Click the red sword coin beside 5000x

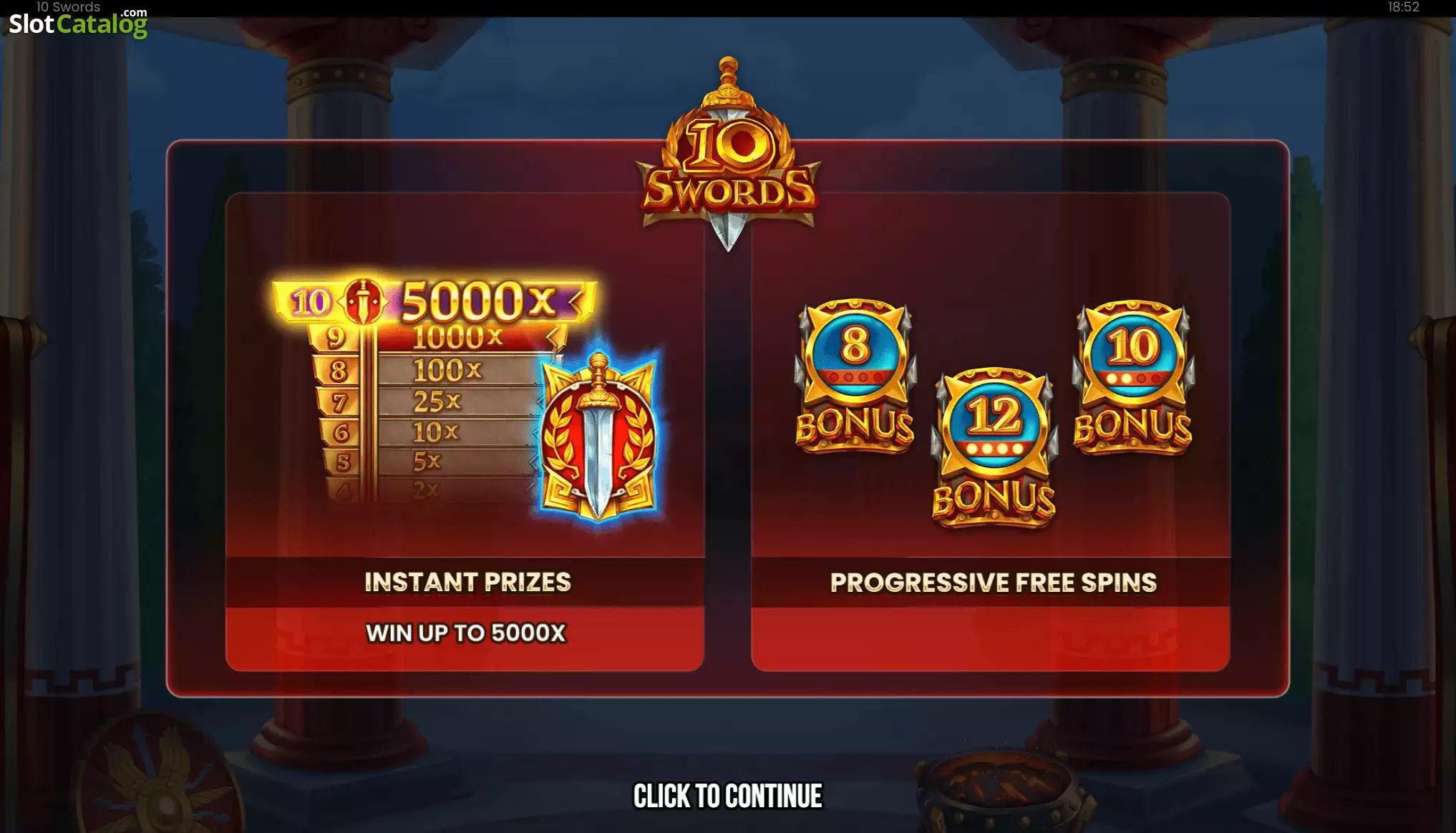(364, 301)
